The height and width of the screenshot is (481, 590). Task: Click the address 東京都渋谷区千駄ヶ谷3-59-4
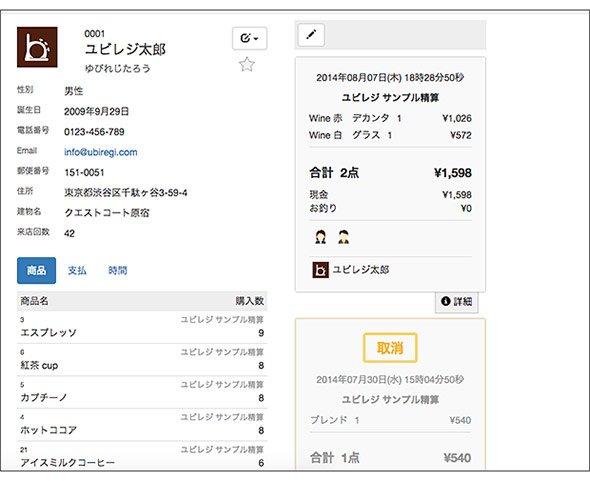(x=126, y=193)
